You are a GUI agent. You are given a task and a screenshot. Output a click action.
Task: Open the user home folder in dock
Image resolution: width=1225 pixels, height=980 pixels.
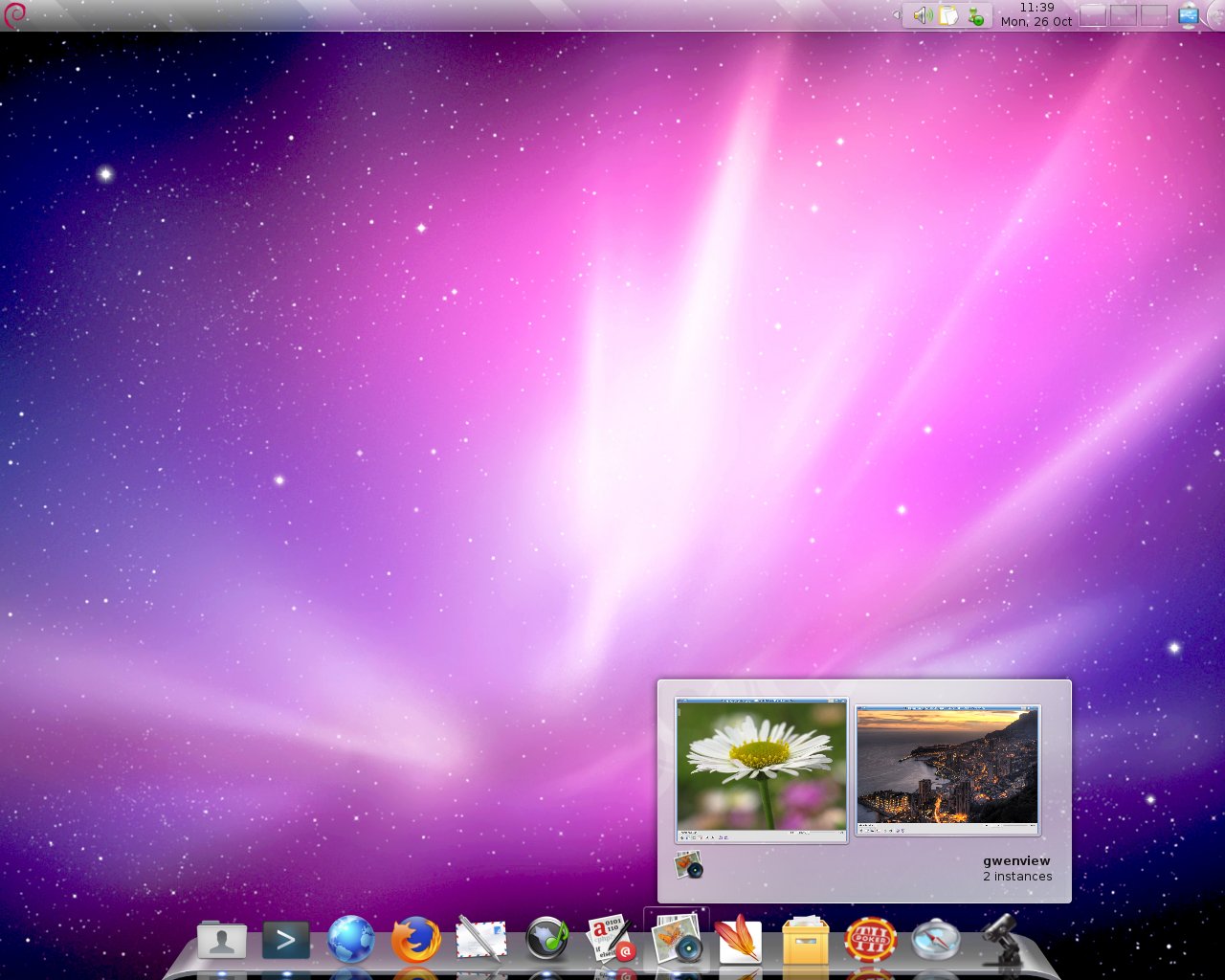click(221, 940)
